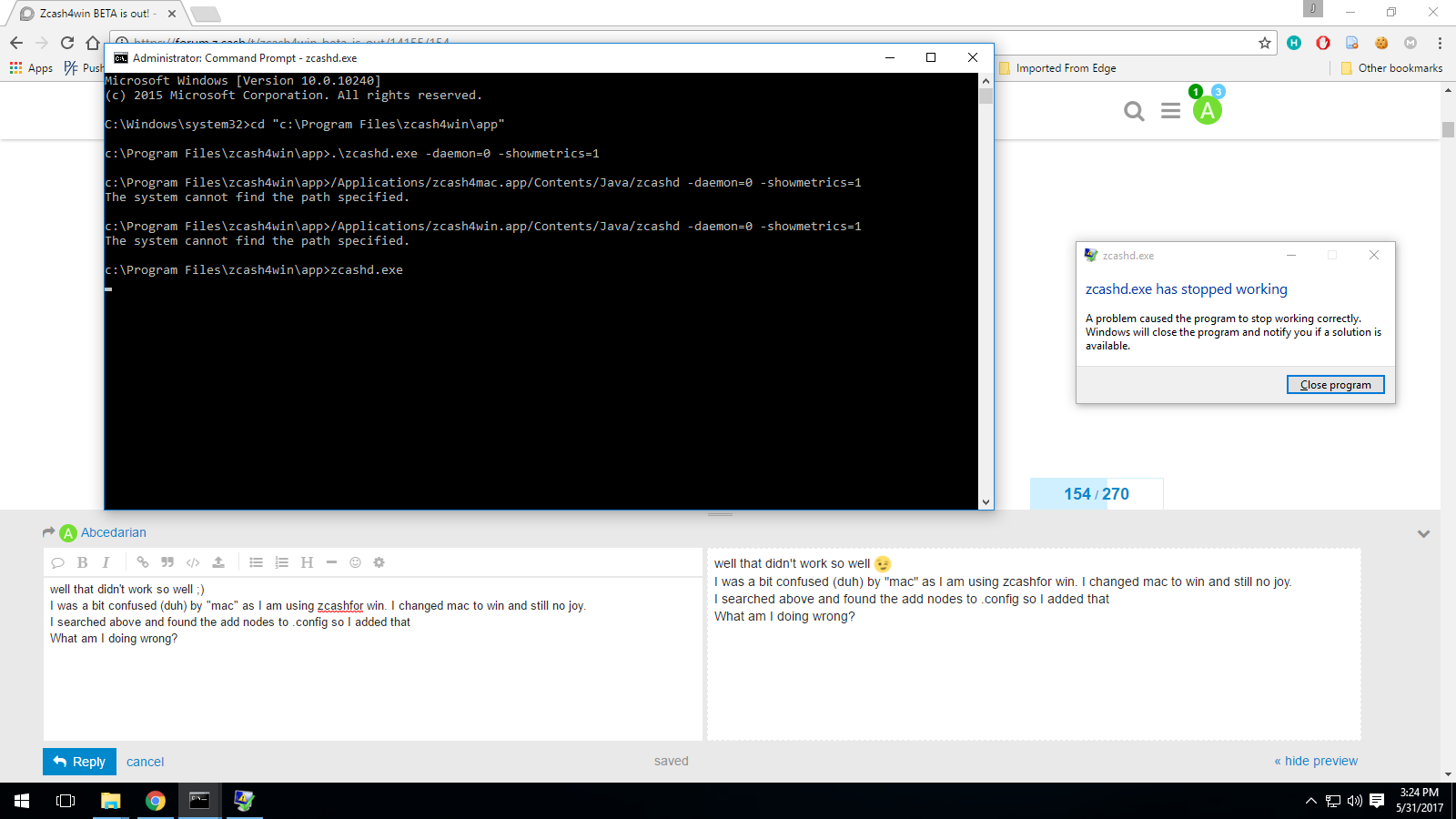The height and width of the screenshot is (819, 1456).
Task: Click the volume icon in system tray
Action: tap(1355, 801)
